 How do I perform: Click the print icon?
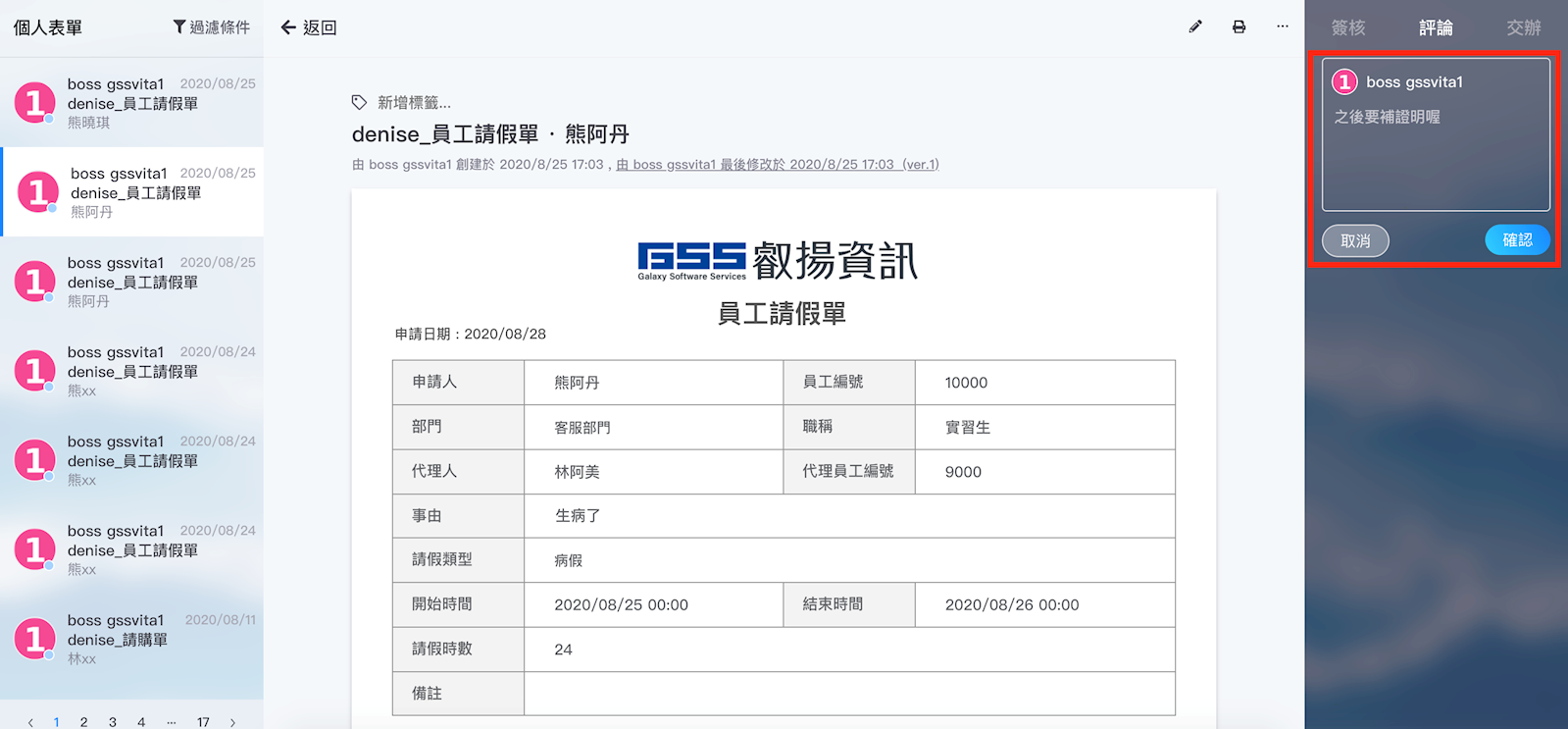pyautogui.click(x=1239, y=27)
